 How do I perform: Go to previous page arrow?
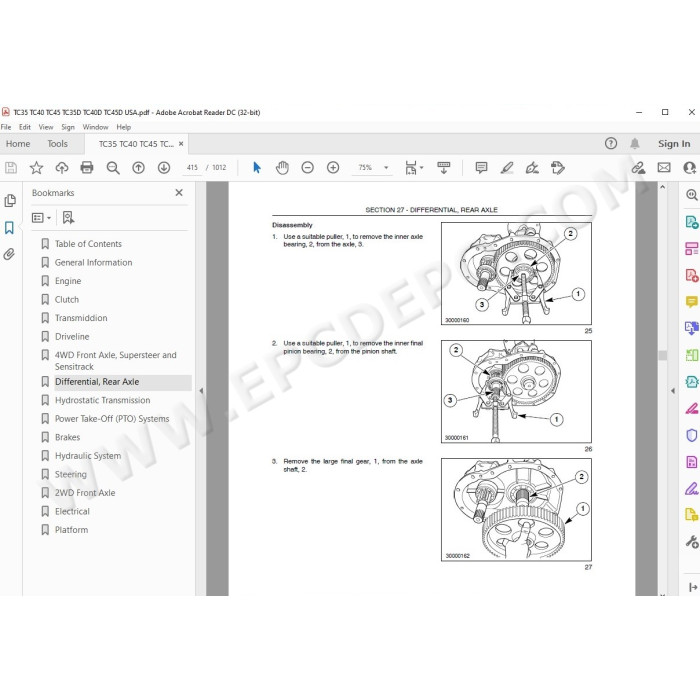138,168
